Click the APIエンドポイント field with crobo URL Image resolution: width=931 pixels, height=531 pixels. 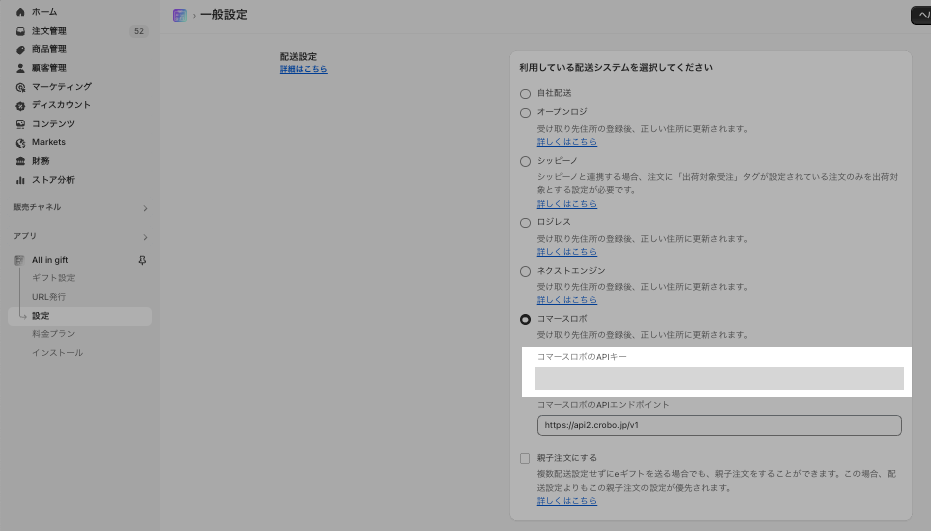point(719,425)
